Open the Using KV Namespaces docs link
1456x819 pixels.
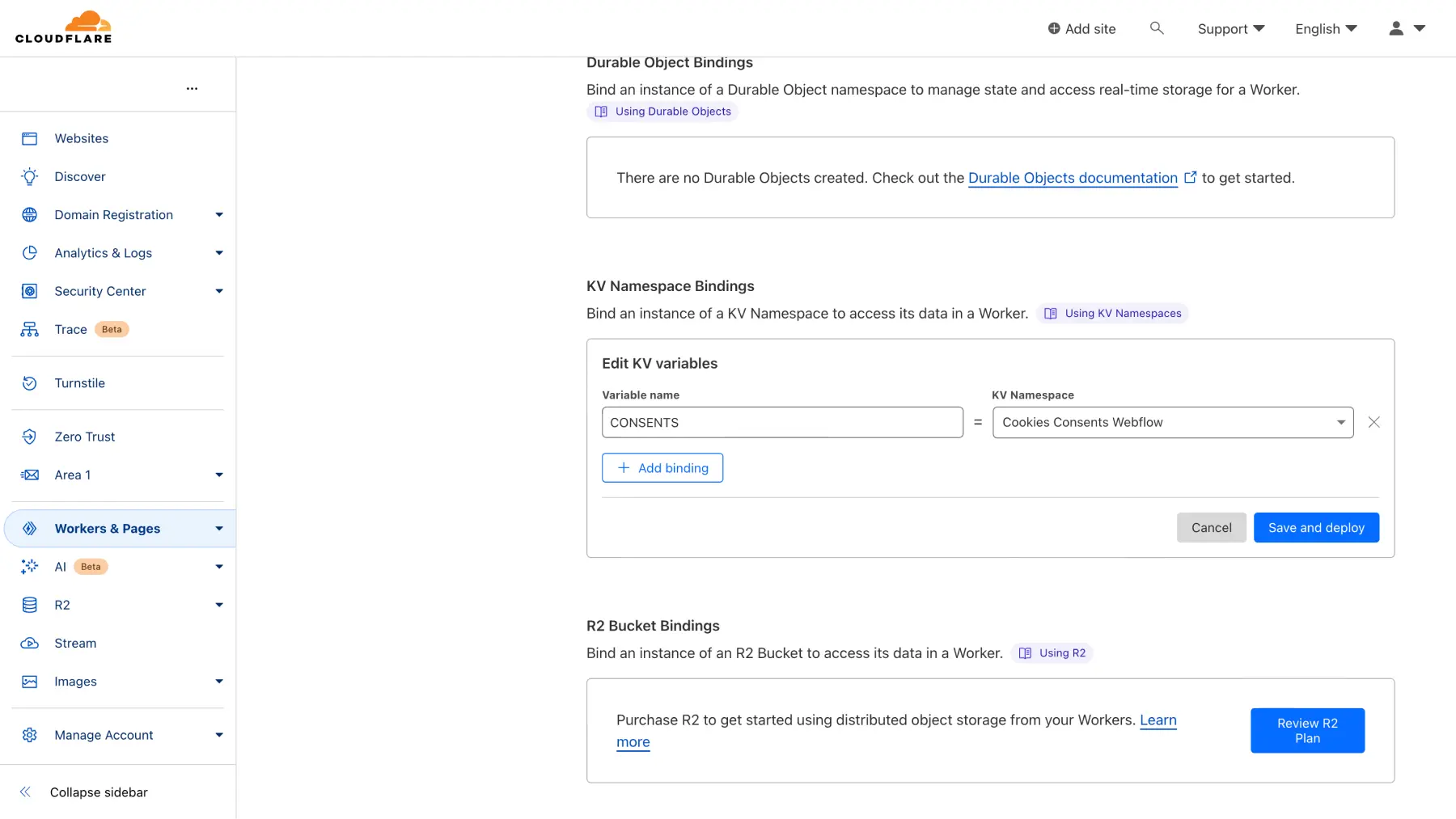[1112, 314]
